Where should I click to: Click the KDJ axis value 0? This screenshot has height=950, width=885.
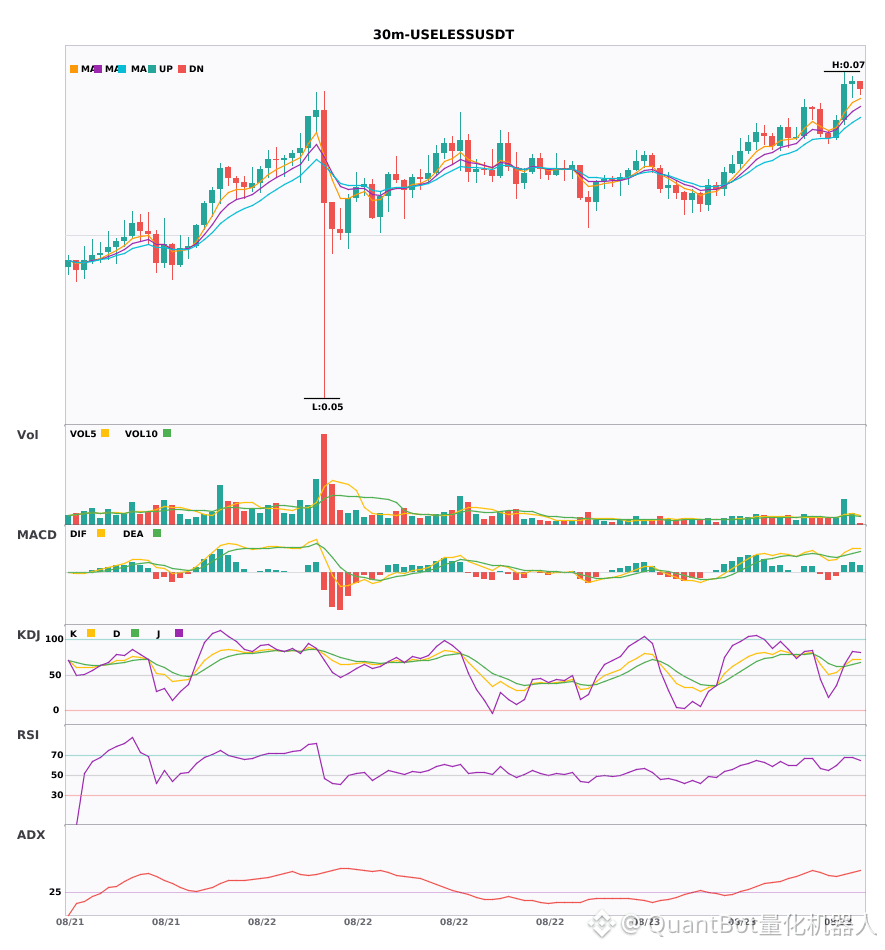point(56,710)
